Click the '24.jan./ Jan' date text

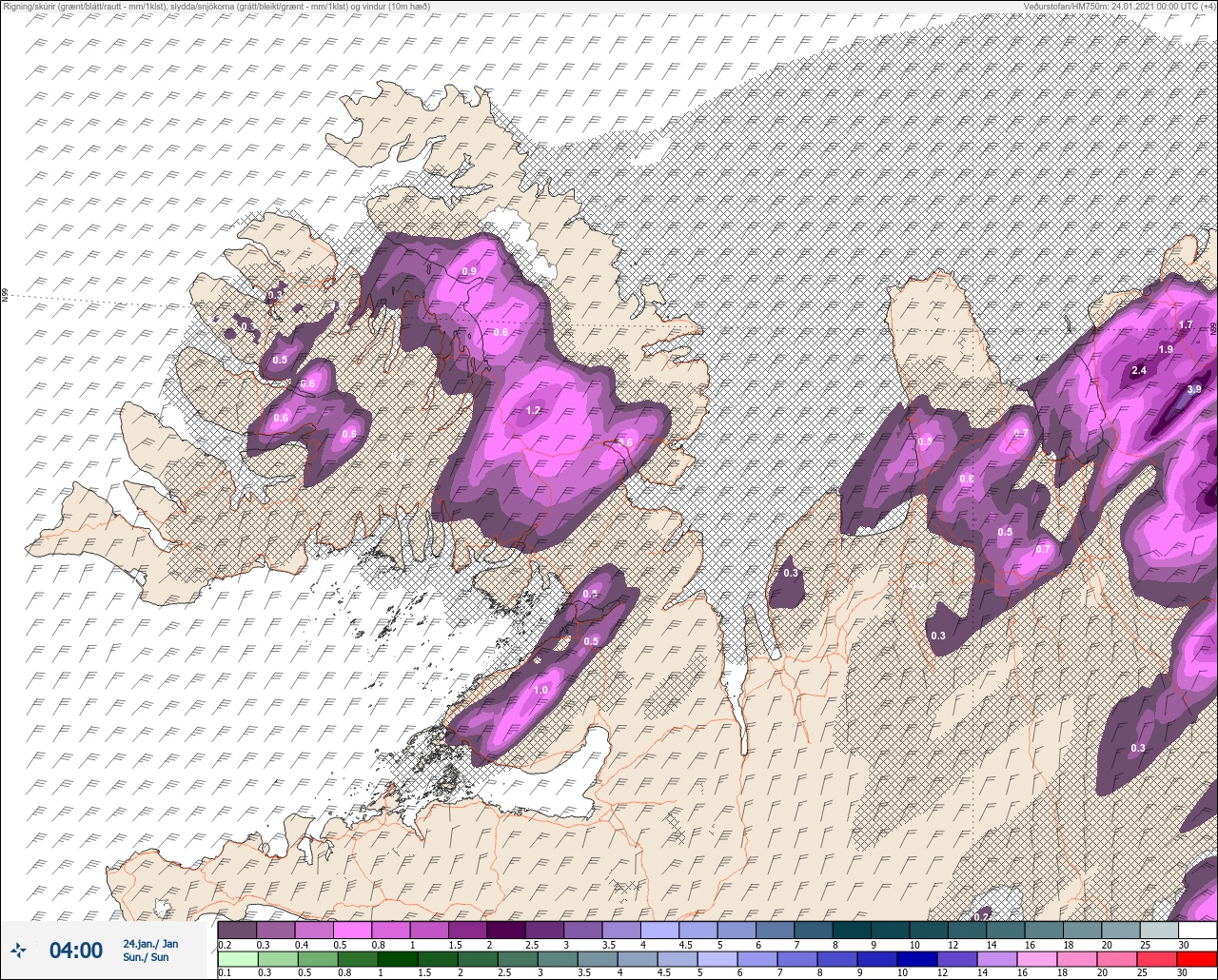(150, 944)
